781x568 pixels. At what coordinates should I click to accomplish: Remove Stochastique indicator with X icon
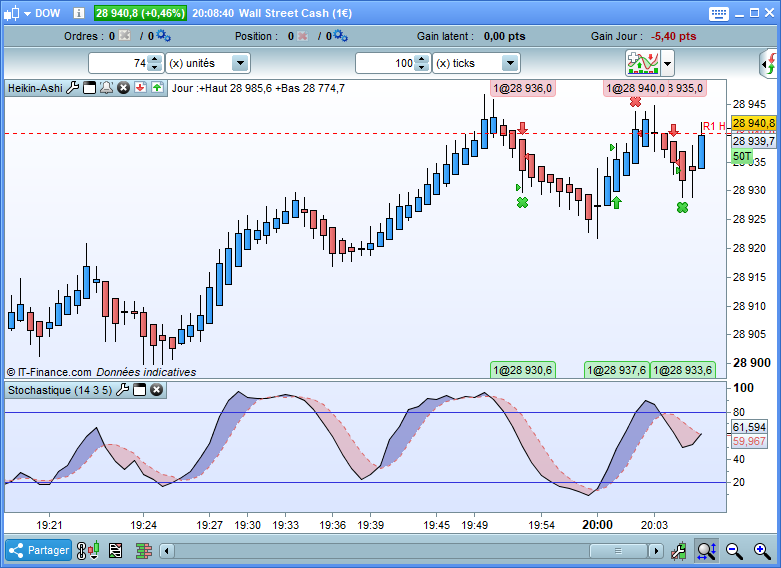coord(156,390)
